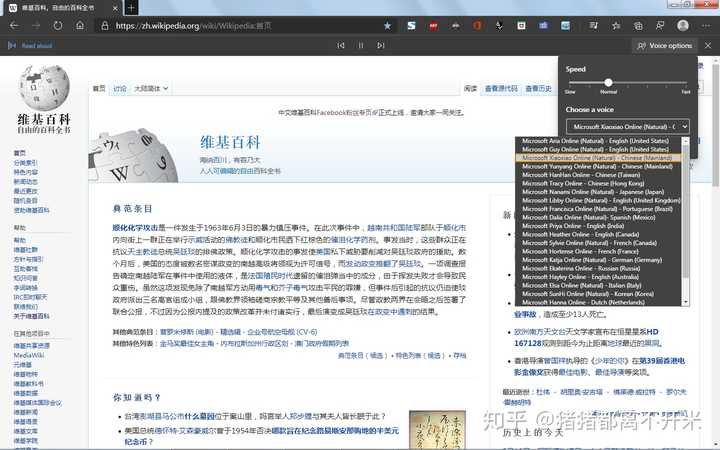Open the 讨论 tab on Wikipedia
Image resolution: width=720 pixels, height=450 pixels.
point(120,89)
